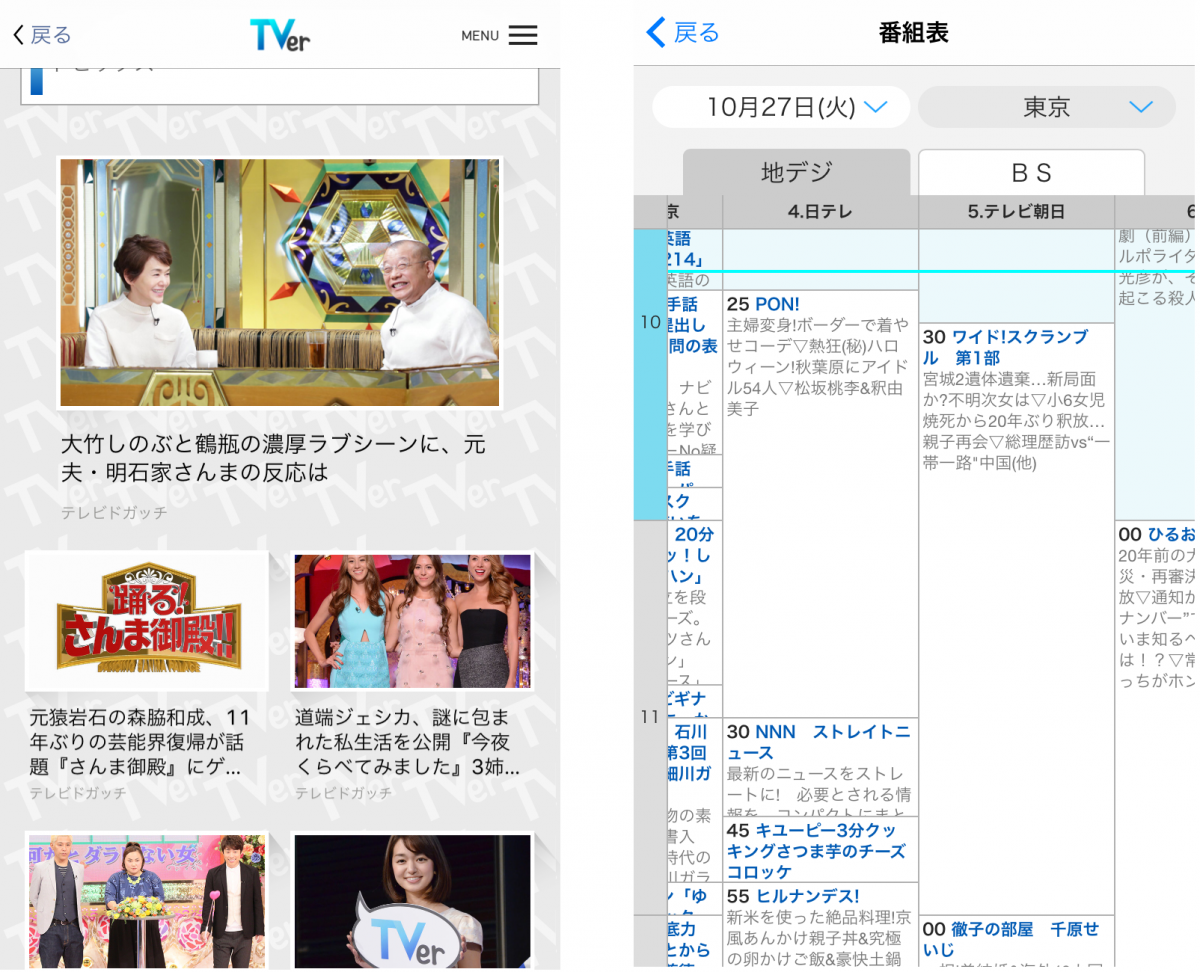The width and height of the screenshot is (1200, 972).
Task: Open the 10月27日(火) date dropdown
Action: pyautogui.click(x=781, y=107)
